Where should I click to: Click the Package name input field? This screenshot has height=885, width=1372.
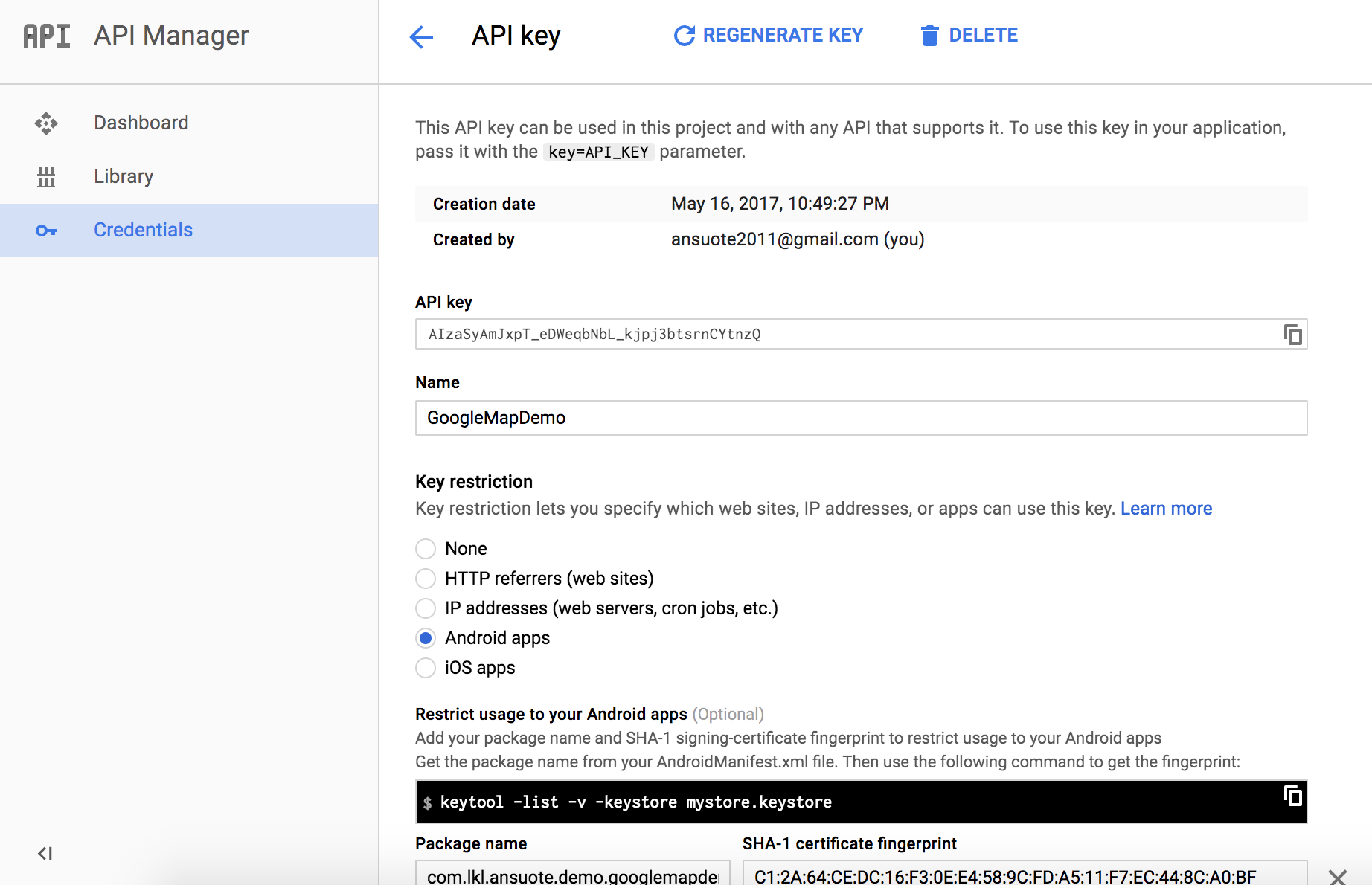[x=573, y=874]
